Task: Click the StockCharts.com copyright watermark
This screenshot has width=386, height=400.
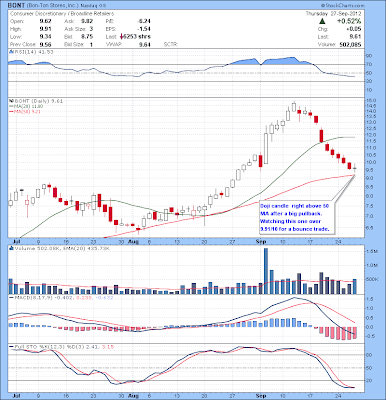Action: coord(343,6)
